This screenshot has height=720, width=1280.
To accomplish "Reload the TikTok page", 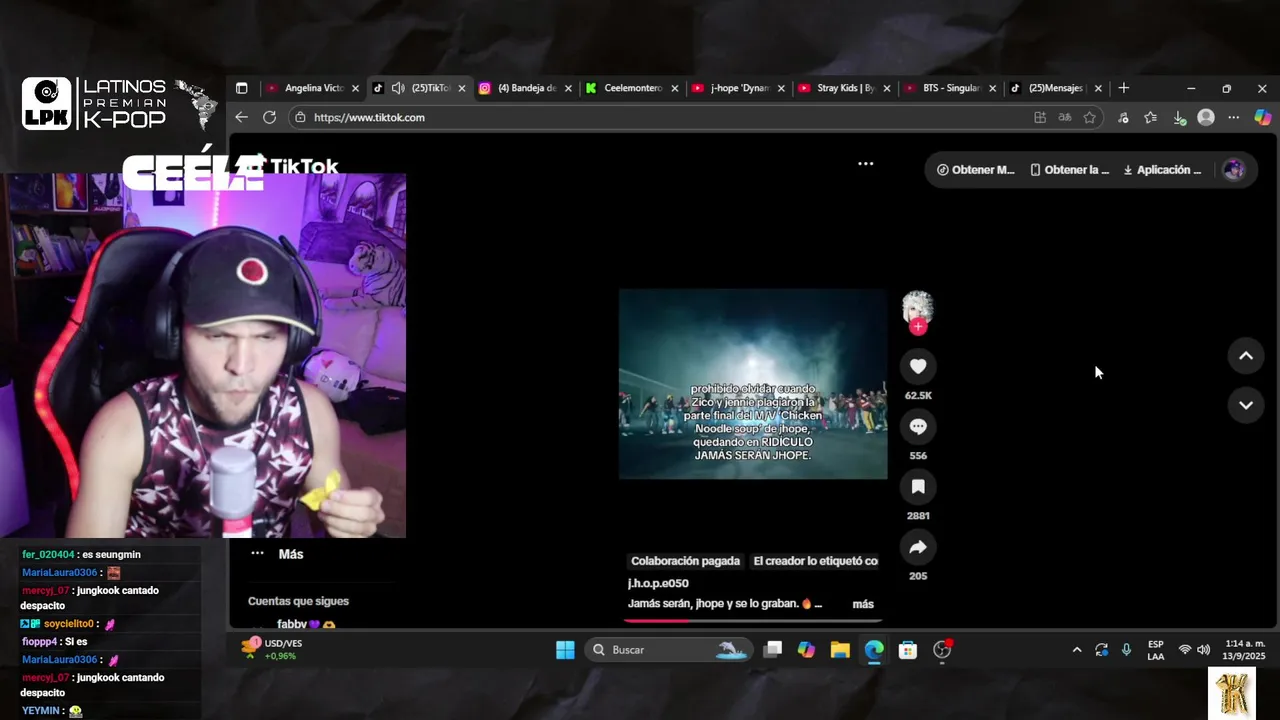I will (x=269, y=117).
